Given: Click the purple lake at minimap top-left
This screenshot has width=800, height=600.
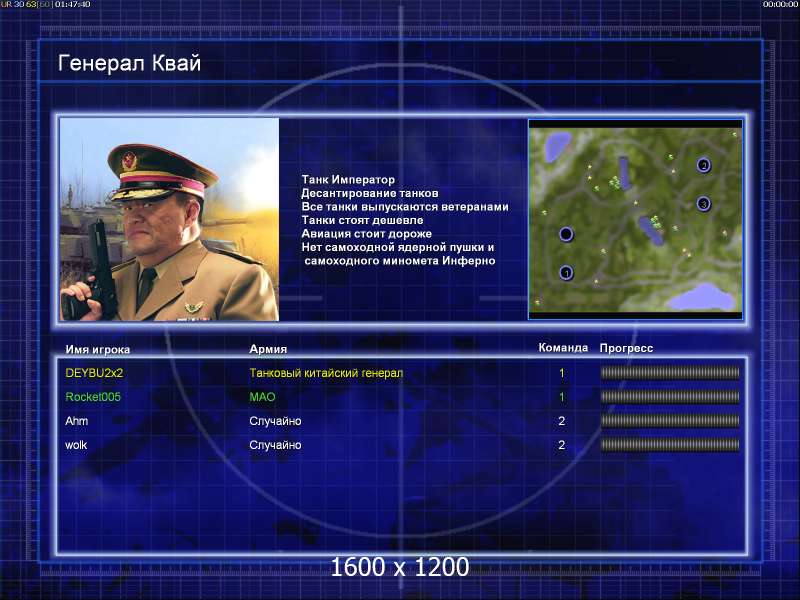Looking at the screenshot, I should (556, 146).
